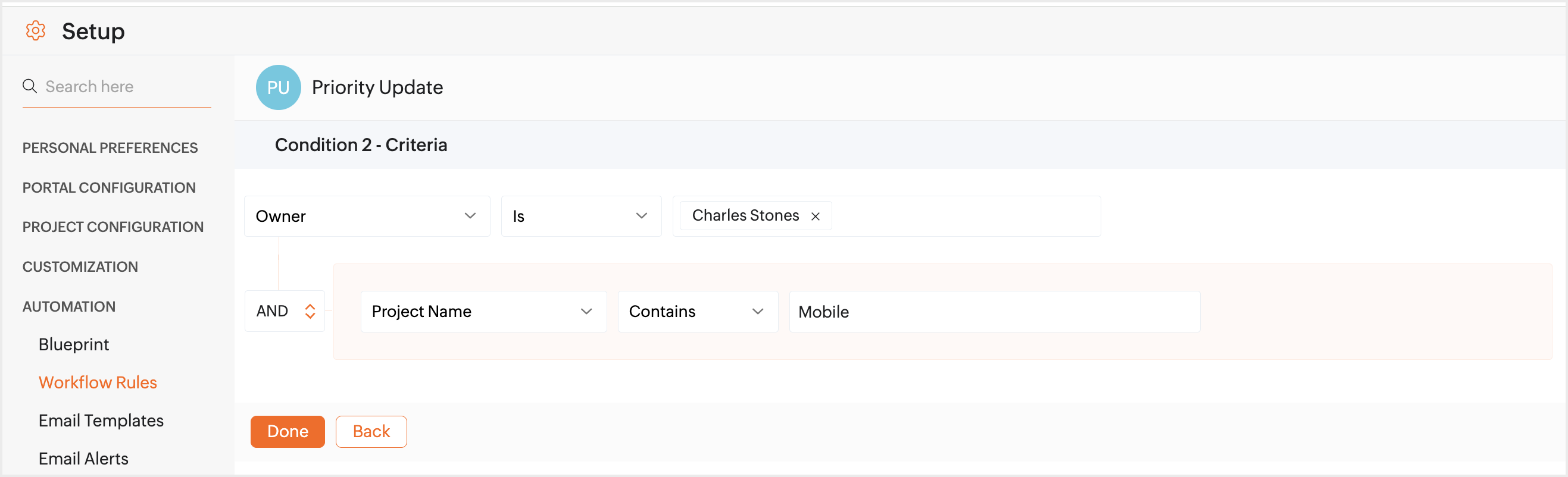Image resolution: width=1568 pixels, height=477 pixels.
Task: Click the PU avatar circle
Action: click(x=278, y=87)
